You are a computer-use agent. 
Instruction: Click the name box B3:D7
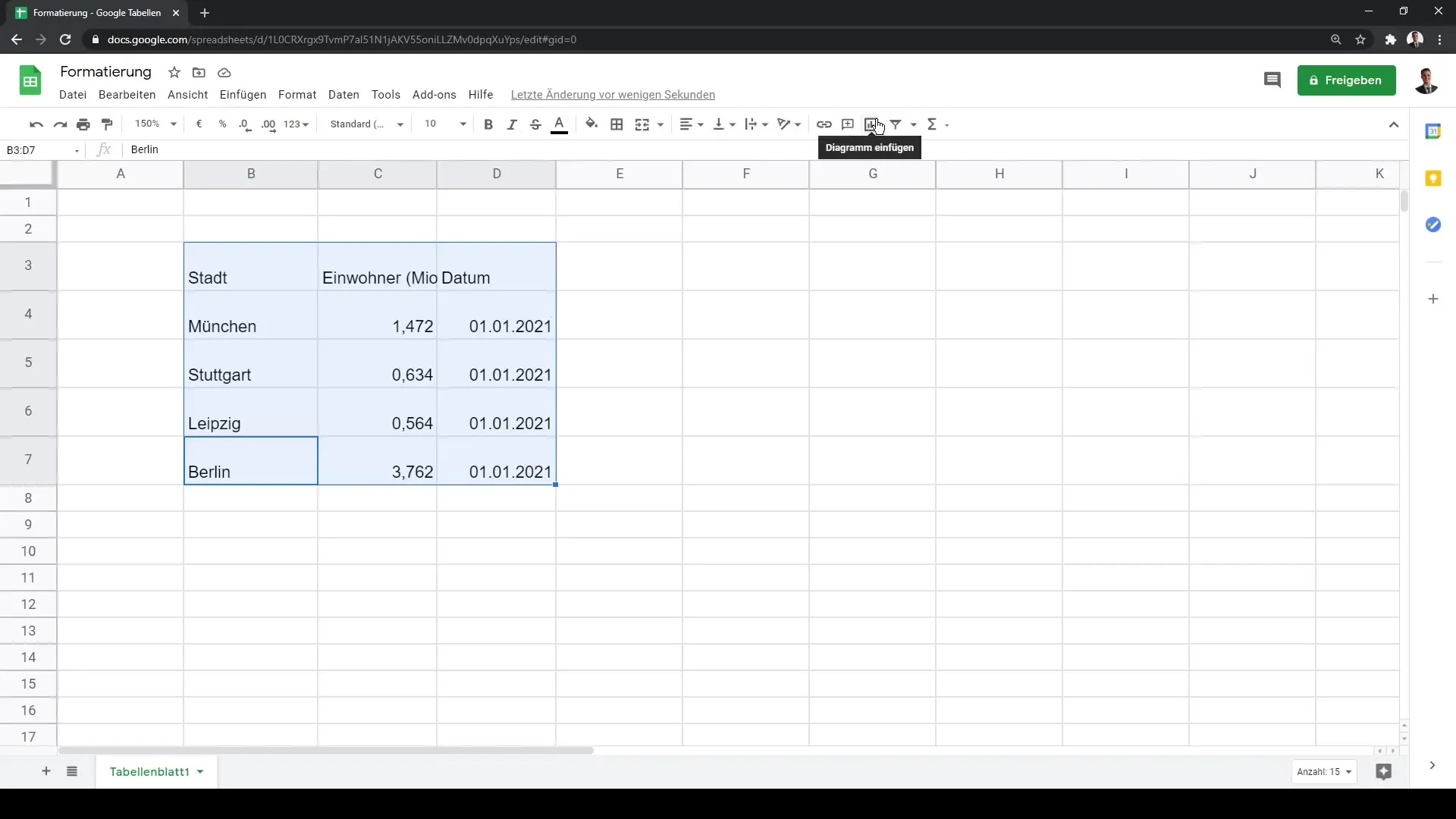pos(42,150)
